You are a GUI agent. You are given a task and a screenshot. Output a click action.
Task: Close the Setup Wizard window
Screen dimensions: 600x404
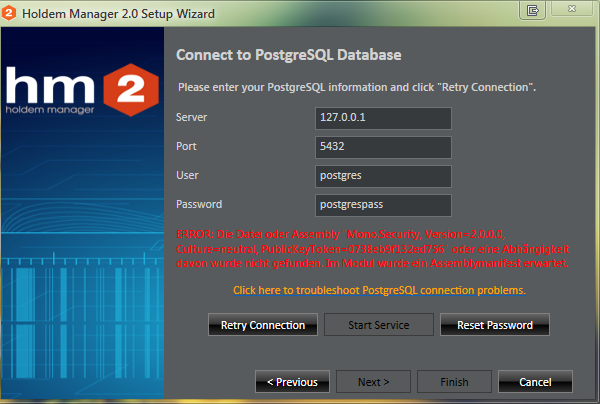[572, 8]
